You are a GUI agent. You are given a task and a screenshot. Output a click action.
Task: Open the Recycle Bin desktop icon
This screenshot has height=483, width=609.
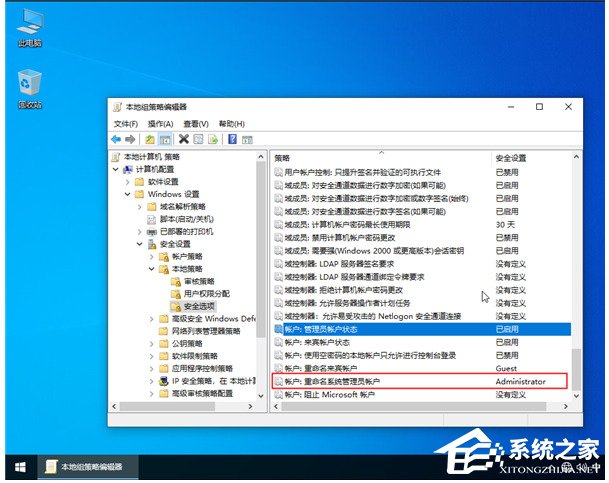tap(29, 85)
